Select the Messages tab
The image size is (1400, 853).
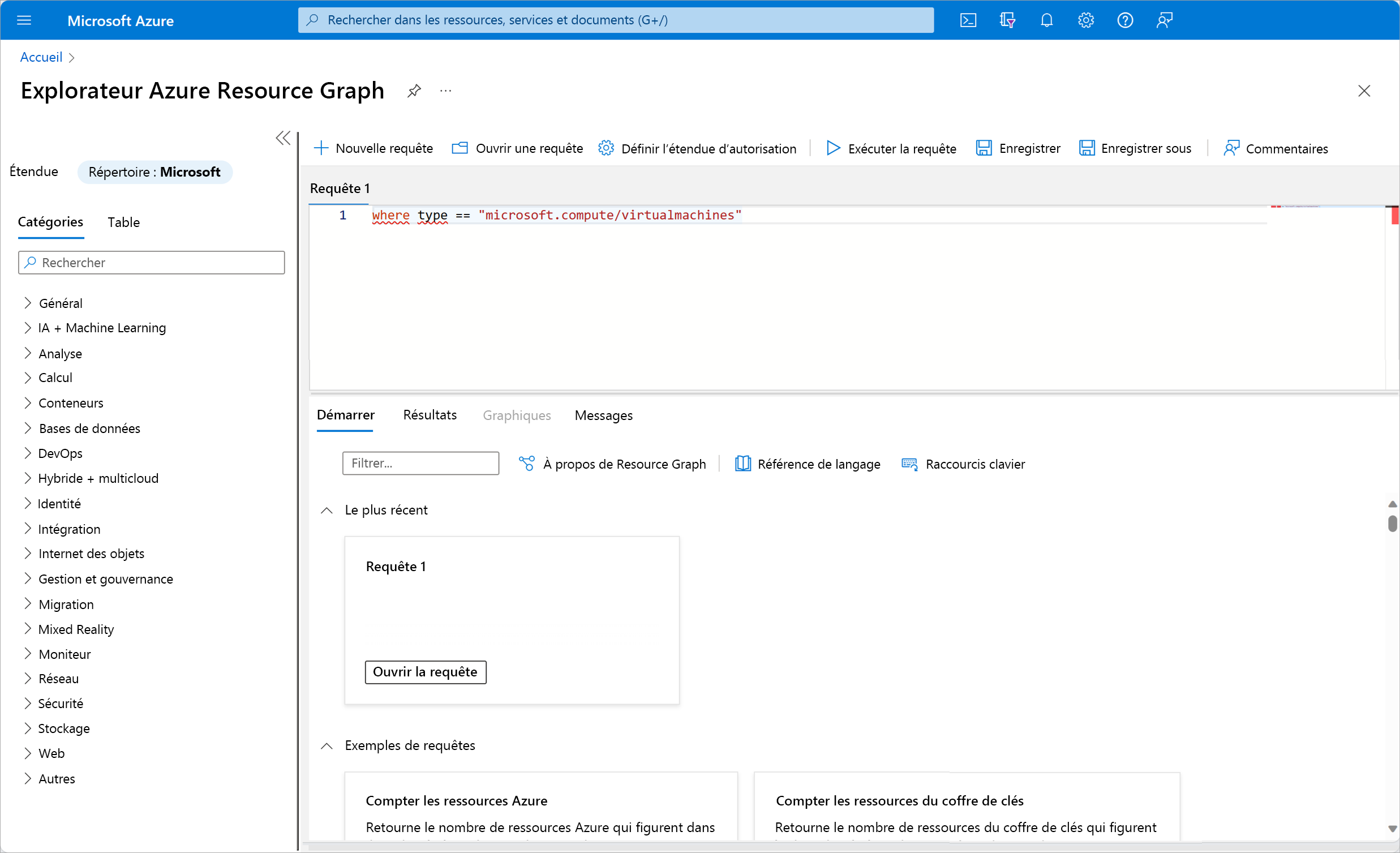point(603,415)
